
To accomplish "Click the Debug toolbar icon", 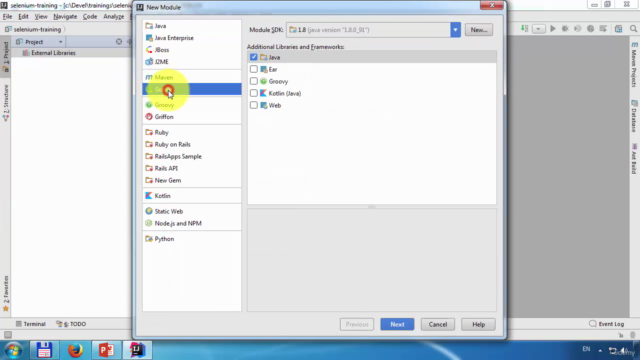I will point(565,29).
